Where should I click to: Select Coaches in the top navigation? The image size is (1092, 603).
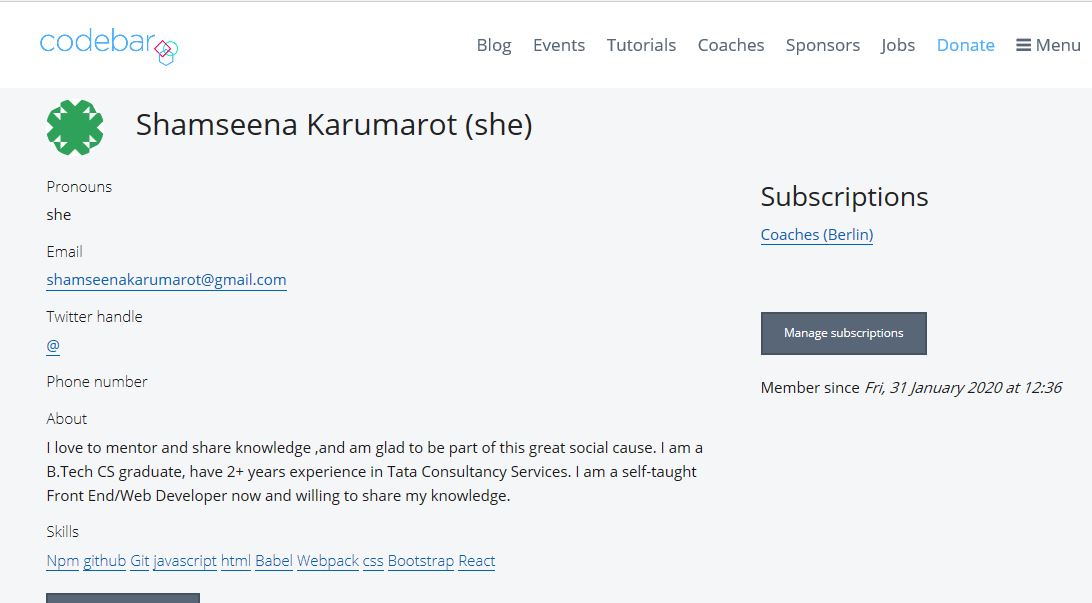(731, 45)
